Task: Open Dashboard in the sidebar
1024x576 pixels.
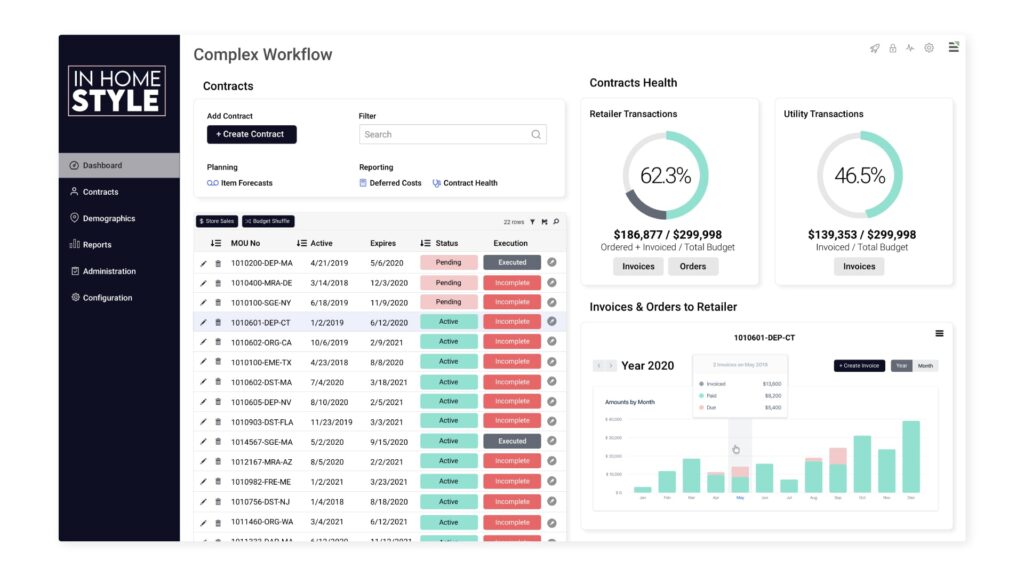Action: (x=119, y=165)
